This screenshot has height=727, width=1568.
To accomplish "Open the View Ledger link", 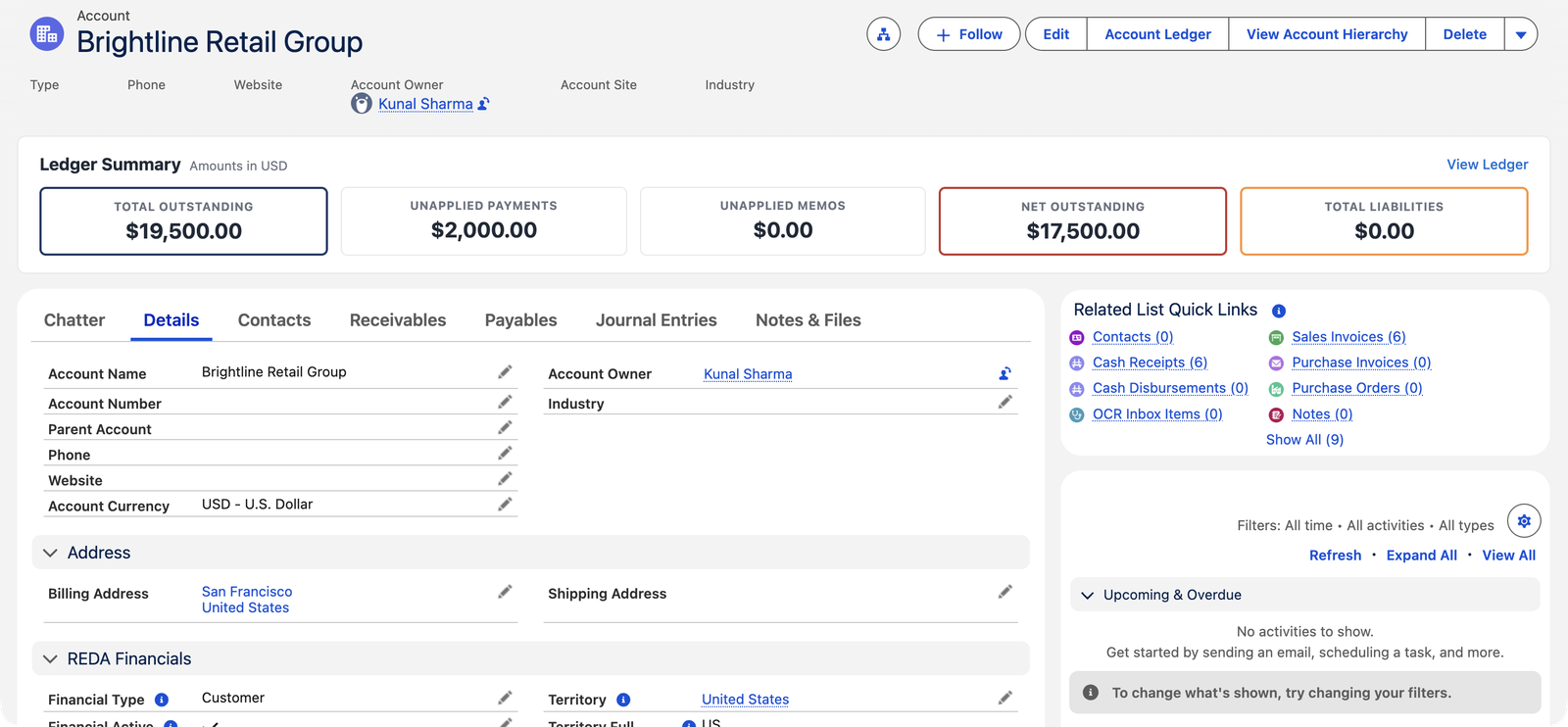I will [1488, 165].
